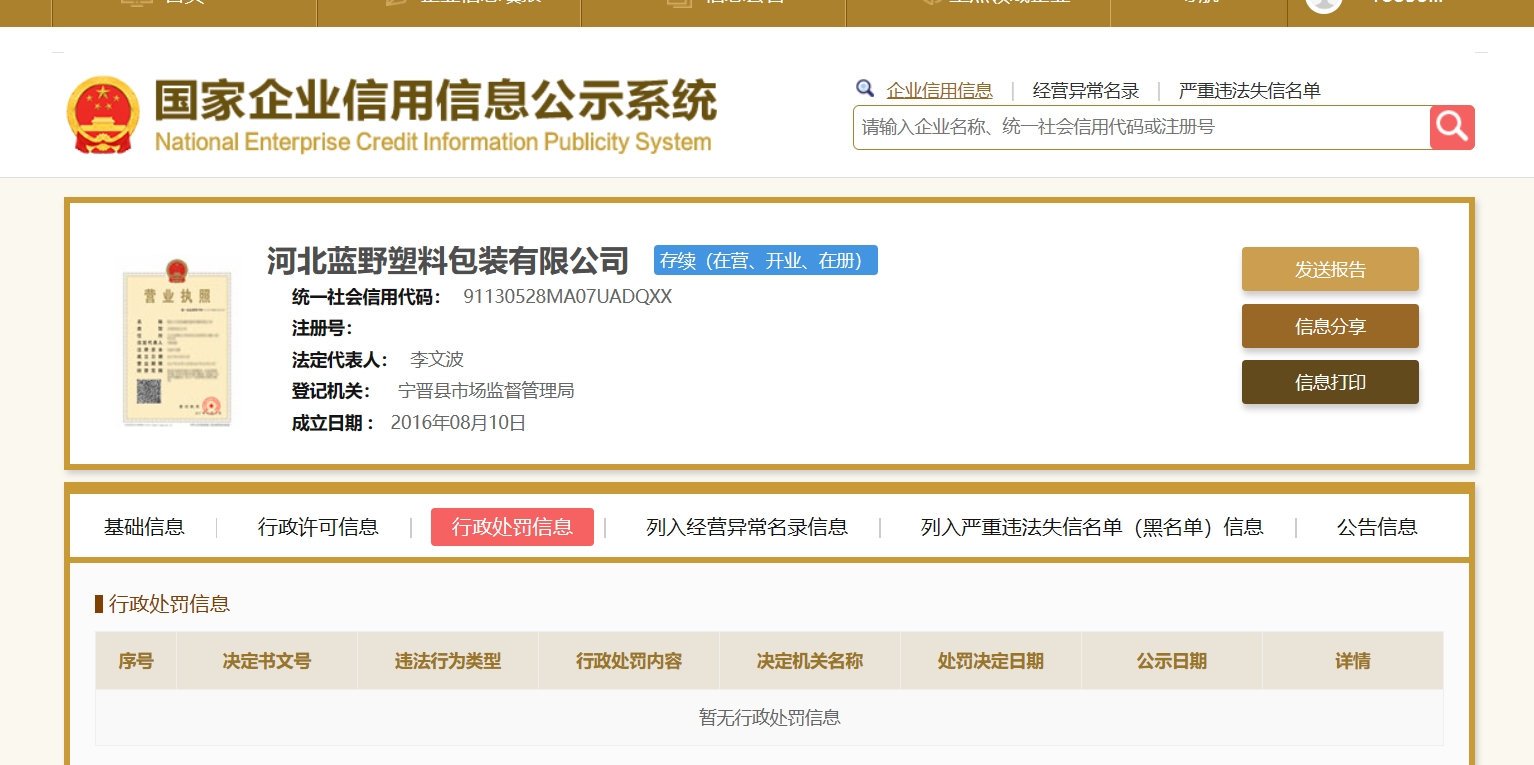Viewport: 1534px width, 765px height.
Task: Click the 处罚决定日期 column header
Action: 991,661
